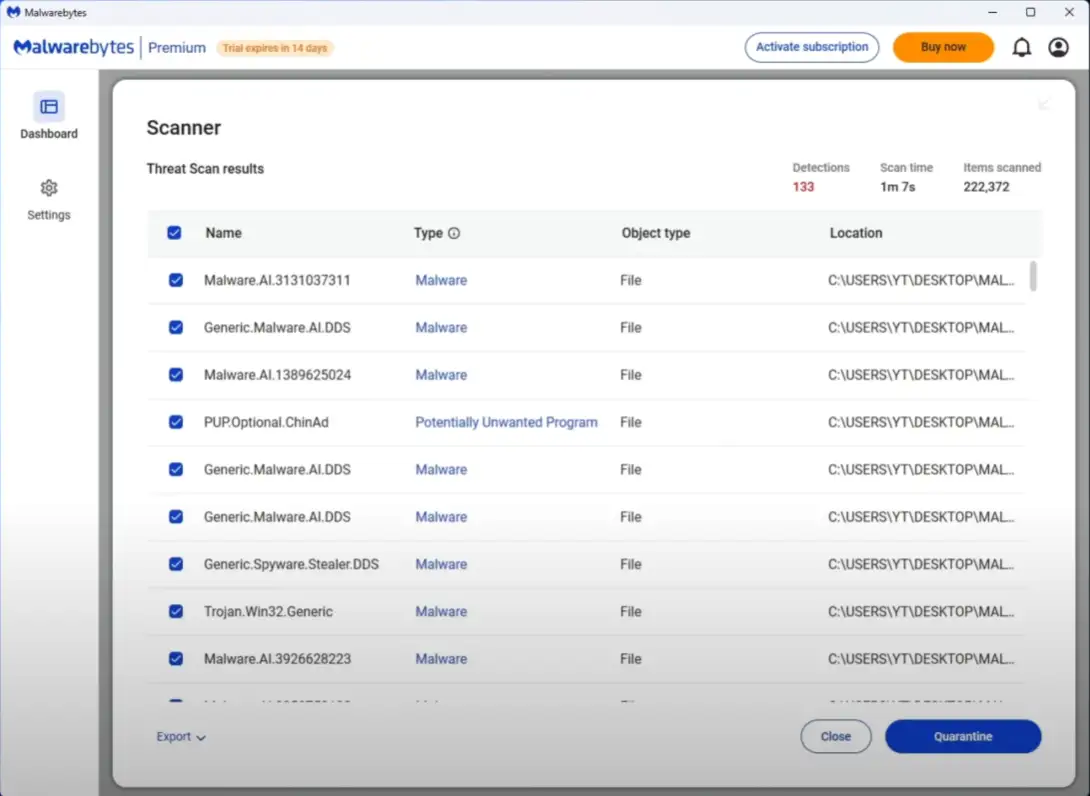1090x796 pixels.
Task: Click the results list vertical scrollbar
Action: [x=1033, y=276]
